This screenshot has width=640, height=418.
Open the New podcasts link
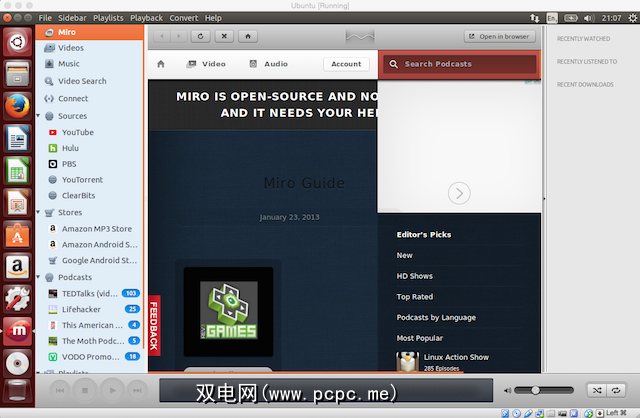(404, 256)
